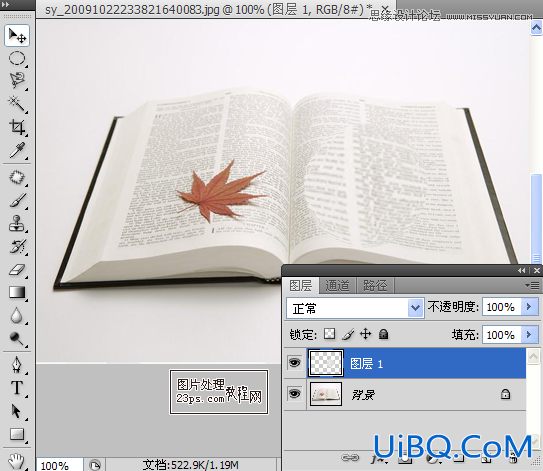The width and height of the screenshot is (543, 471).
Task: Open the fill slider arrow
Action: [x=529, y=335]
